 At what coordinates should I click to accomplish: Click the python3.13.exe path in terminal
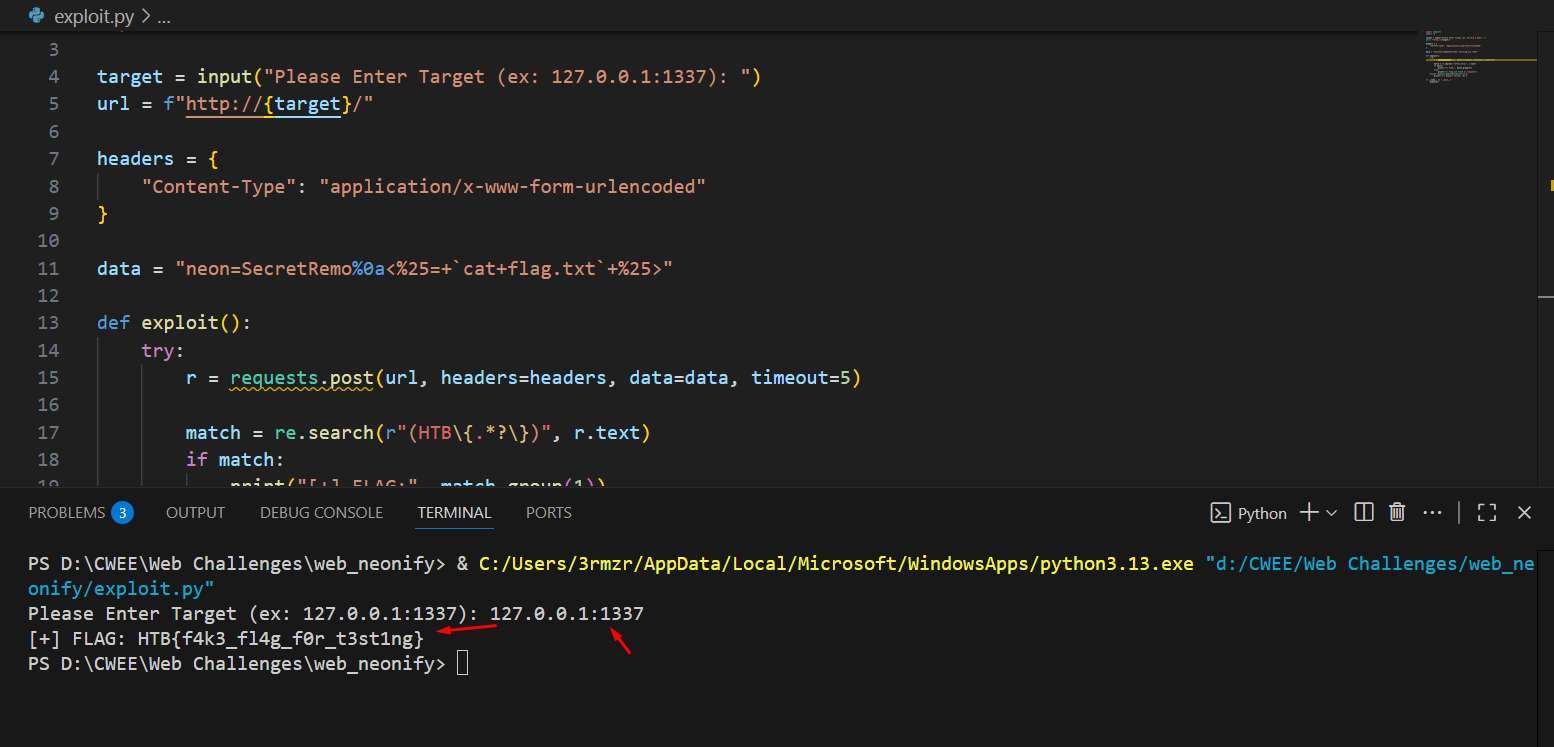(x=836, y=564)
